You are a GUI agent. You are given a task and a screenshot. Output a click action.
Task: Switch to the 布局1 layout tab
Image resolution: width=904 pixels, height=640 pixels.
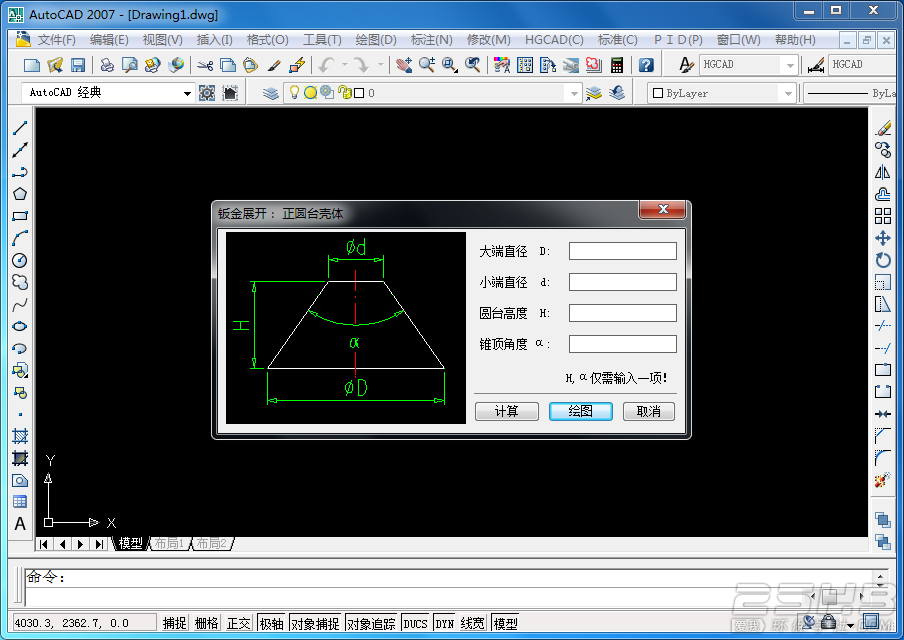tap(169, 544)
